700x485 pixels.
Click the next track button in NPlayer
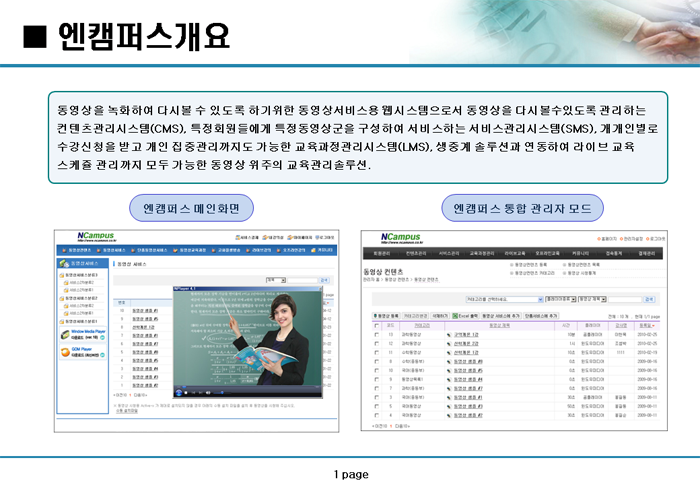pos(199,393)
